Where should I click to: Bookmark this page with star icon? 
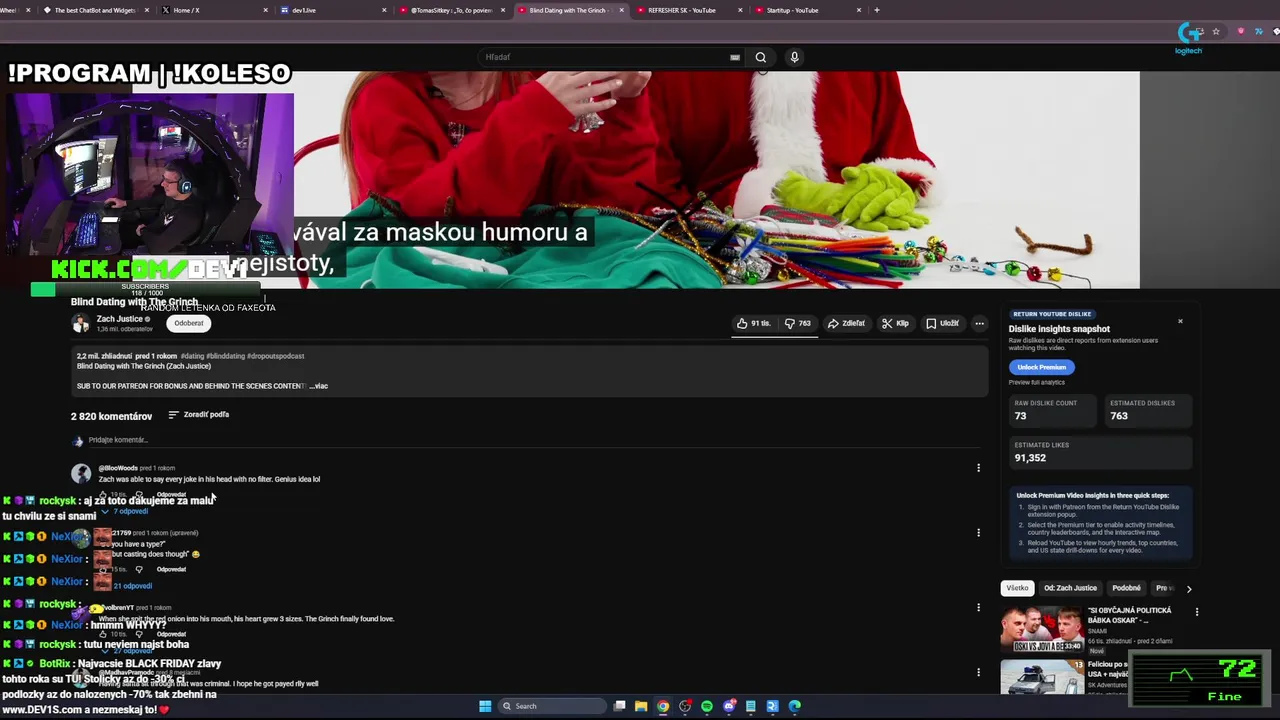point(1216,31)
